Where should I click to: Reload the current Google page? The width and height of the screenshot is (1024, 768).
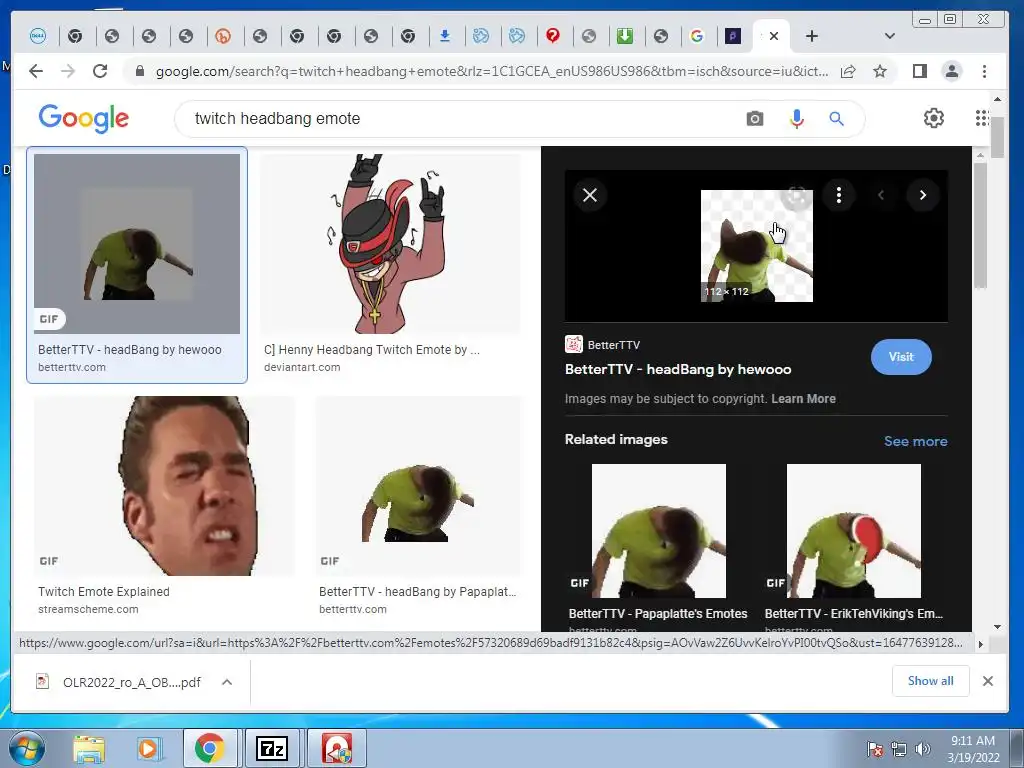pyautogui.click(x=100, y=71)
